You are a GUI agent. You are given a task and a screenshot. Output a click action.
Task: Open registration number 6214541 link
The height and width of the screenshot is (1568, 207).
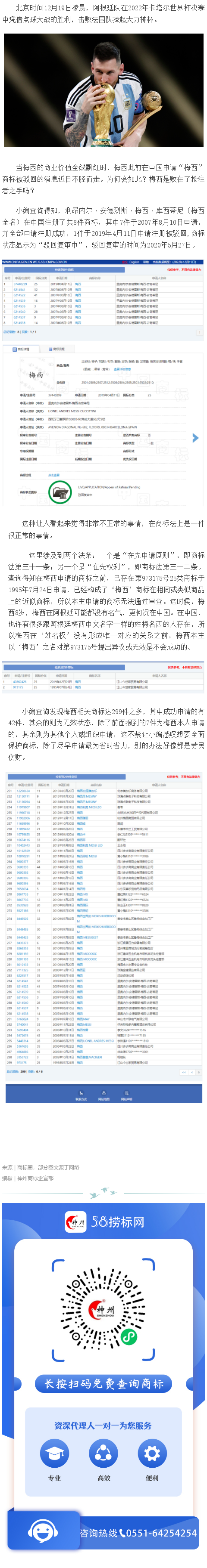pos(19,289)
